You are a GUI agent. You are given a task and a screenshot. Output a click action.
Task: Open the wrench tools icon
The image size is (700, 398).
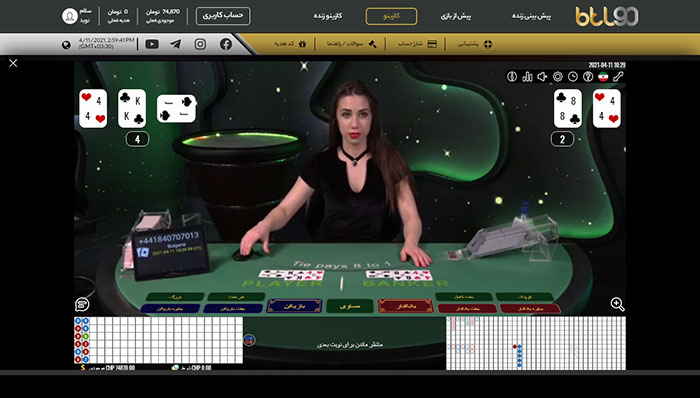(618, 77)
